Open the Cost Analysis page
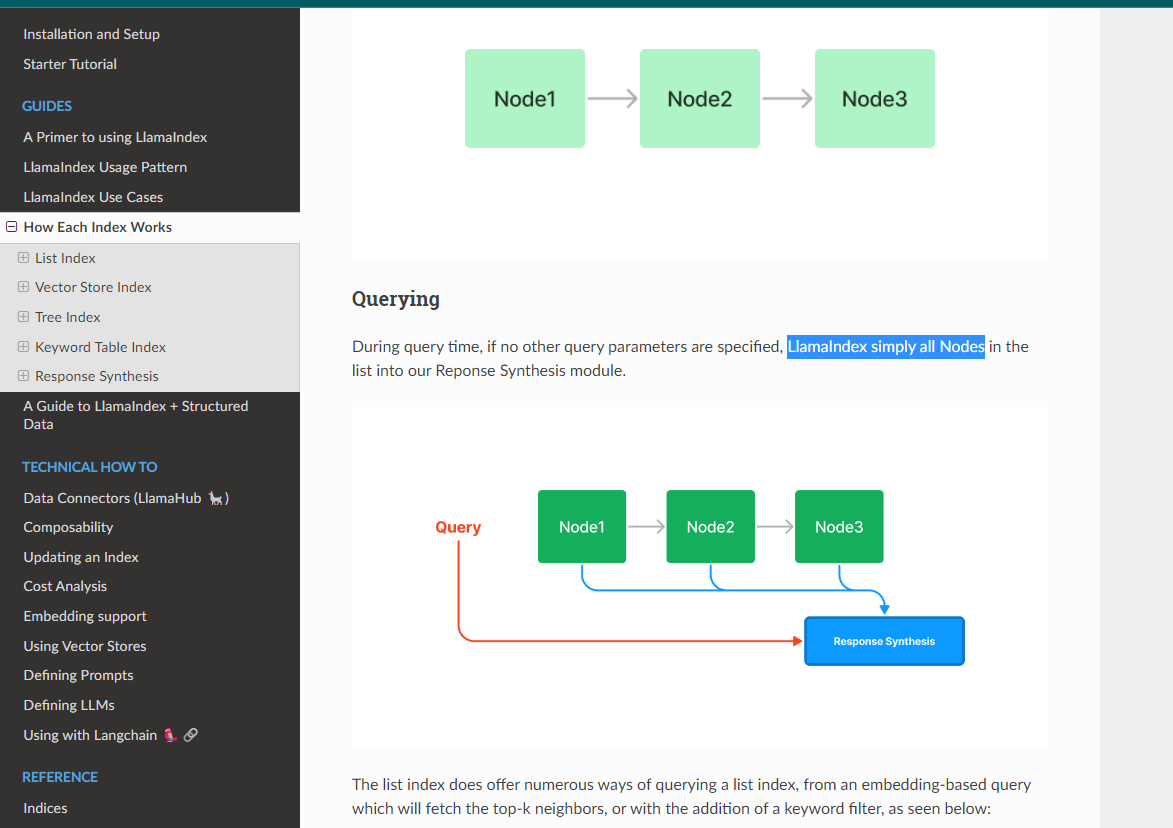The height and width of the screenshot is (828, 1173). click(64, 586)
